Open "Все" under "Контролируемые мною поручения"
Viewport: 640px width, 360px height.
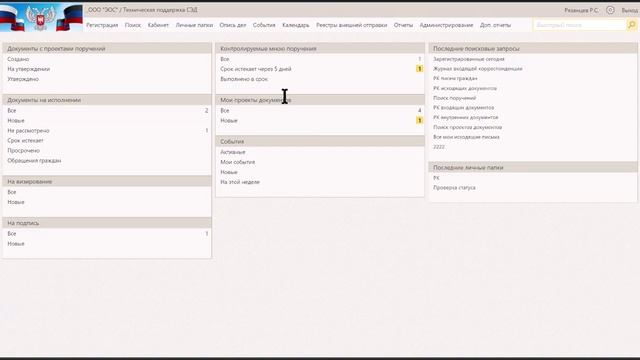point(225,59)
